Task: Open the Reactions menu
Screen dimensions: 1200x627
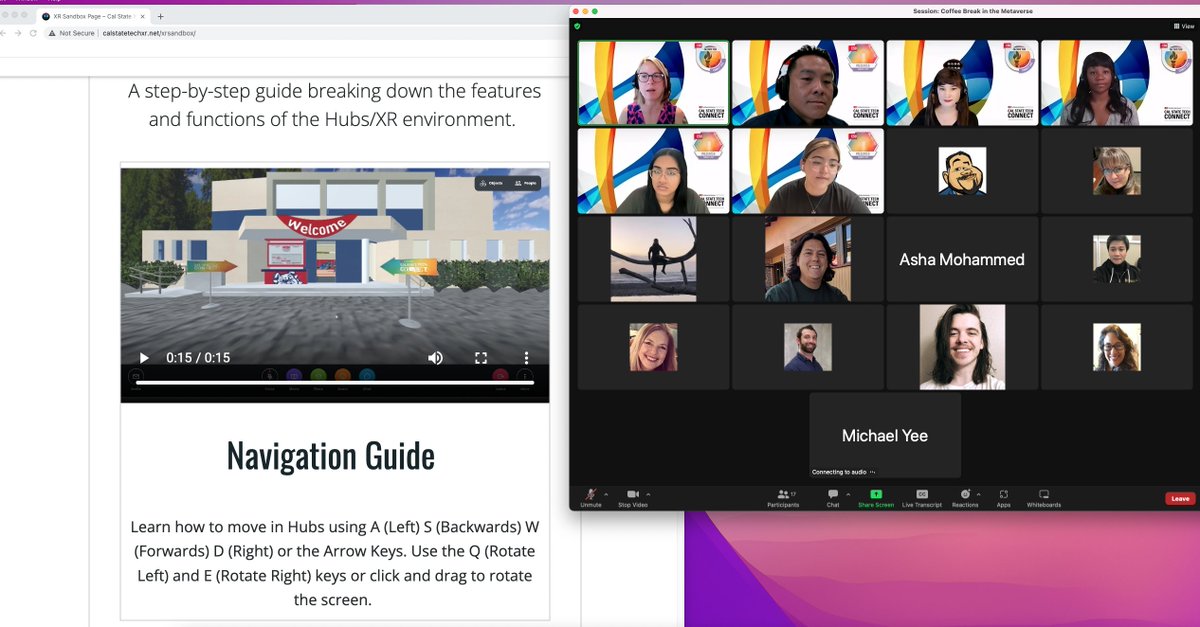Action: click(965, 497)
